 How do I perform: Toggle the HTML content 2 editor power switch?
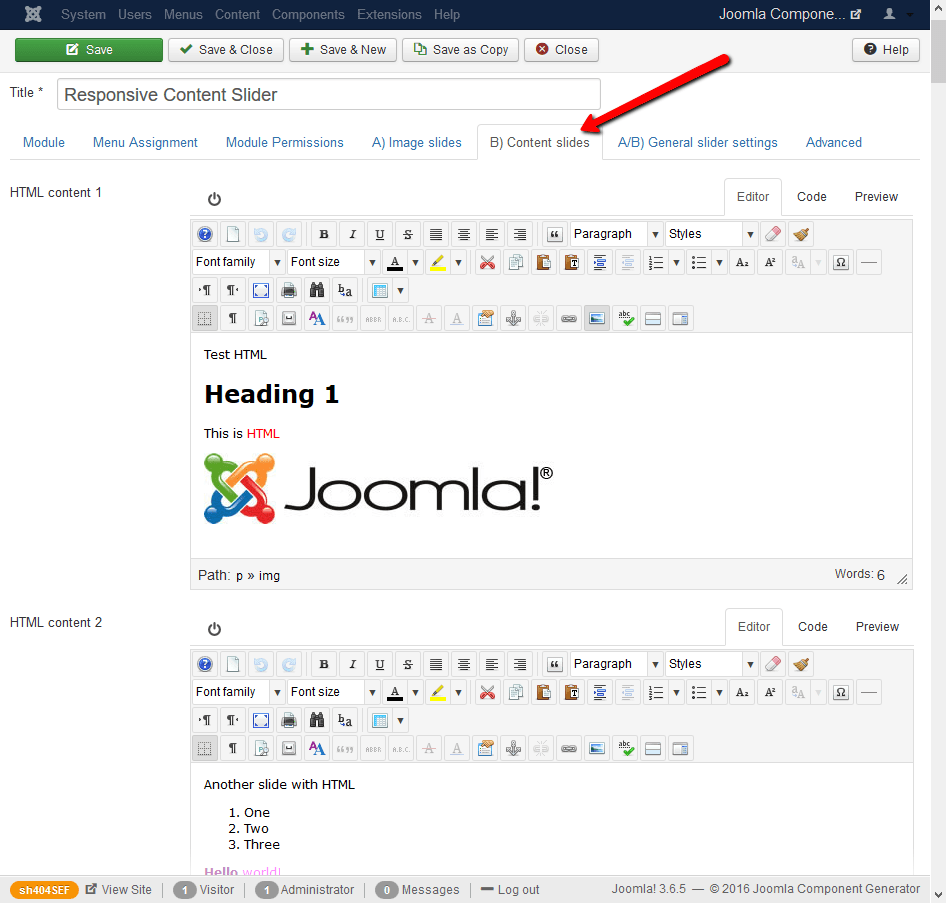point(214,629)
